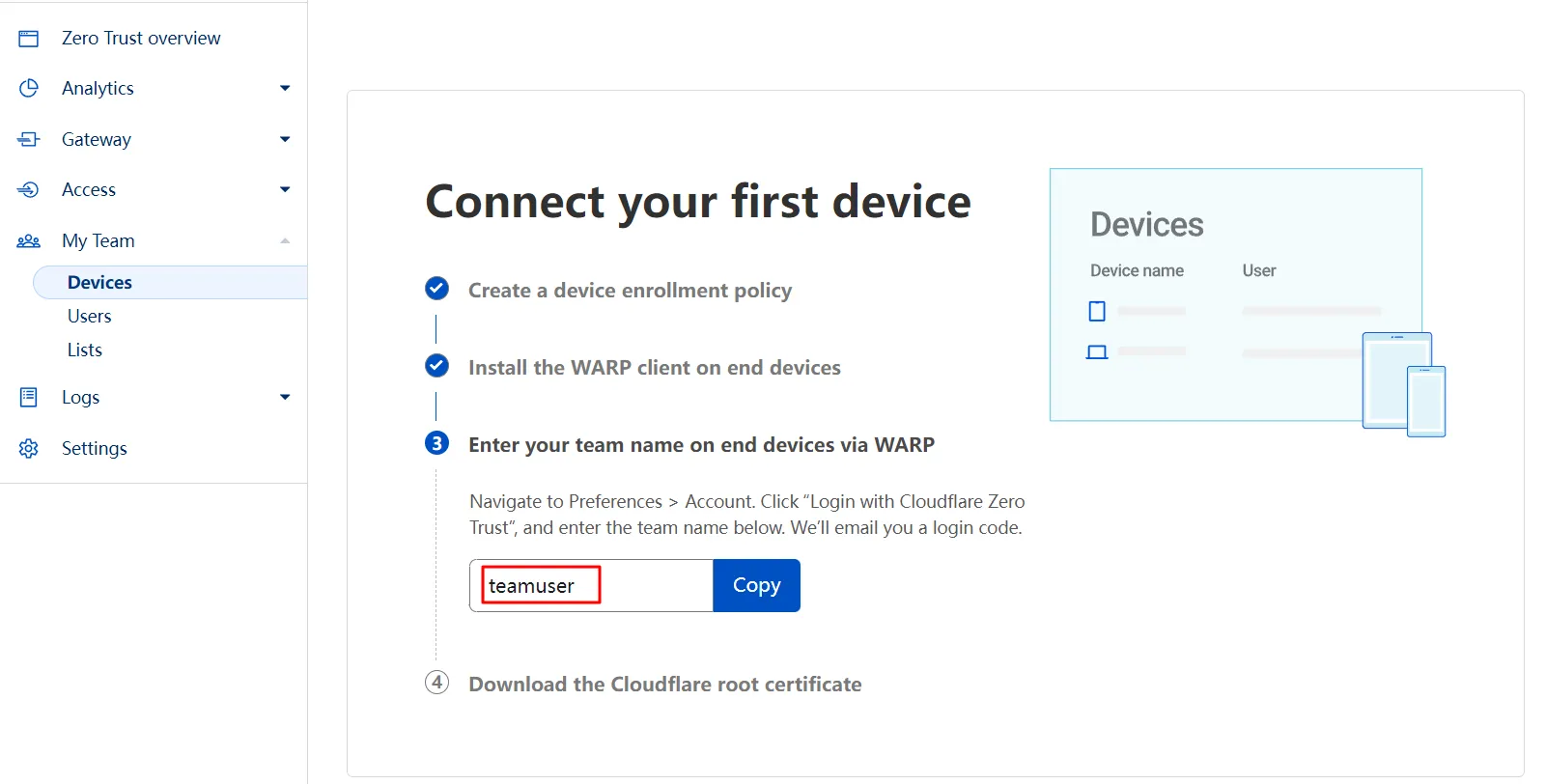Expand the Gateway dropdown arrow
1546x784 pixels.
coord(285,139)
